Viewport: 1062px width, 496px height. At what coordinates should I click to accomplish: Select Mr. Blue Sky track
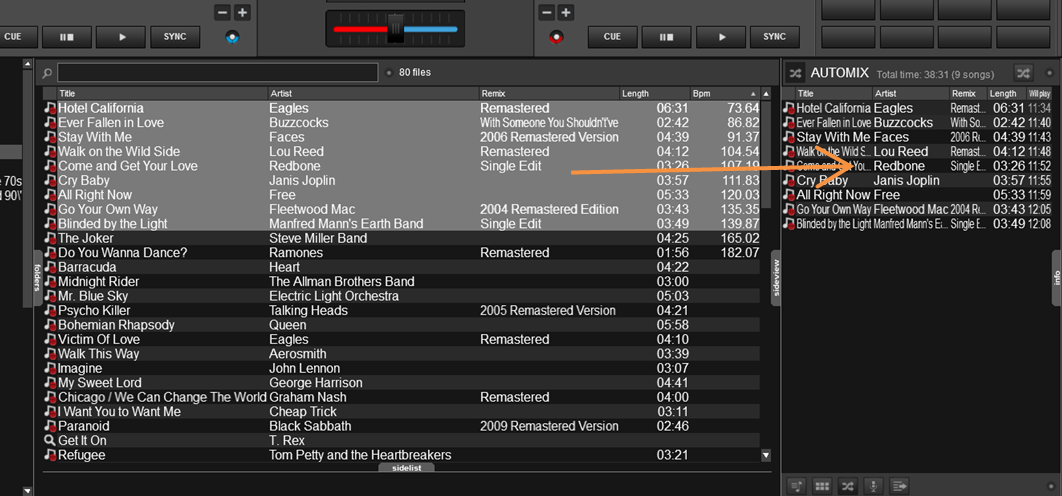tap(401, 296)
